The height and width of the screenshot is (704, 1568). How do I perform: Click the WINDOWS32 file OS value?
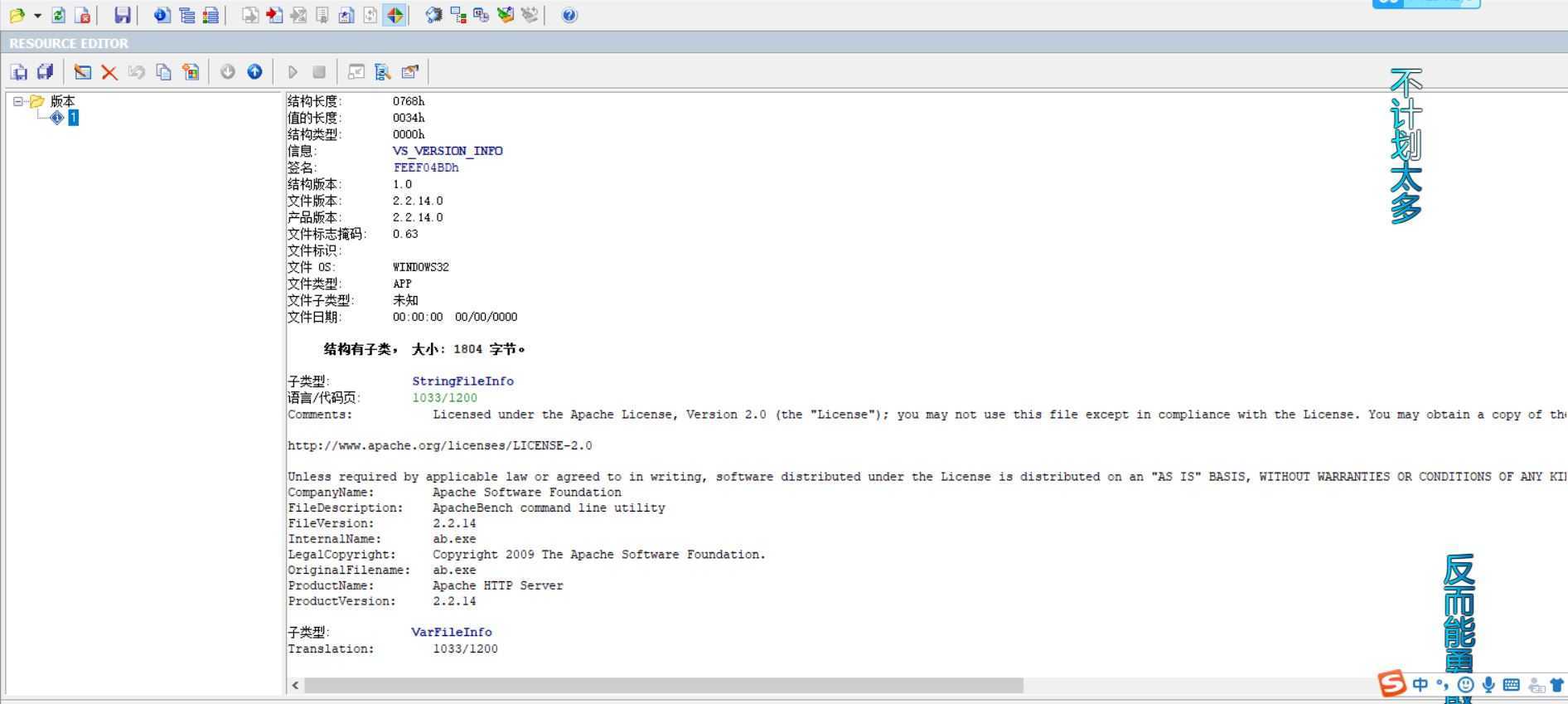point(421,267)
